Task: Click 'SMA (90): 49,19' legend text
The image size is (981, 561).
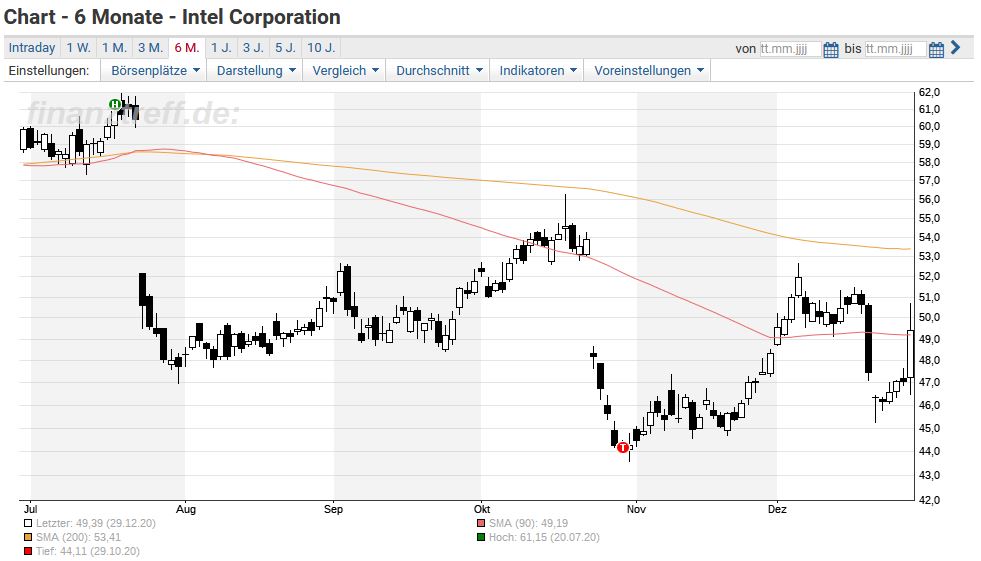Action: 529,523
